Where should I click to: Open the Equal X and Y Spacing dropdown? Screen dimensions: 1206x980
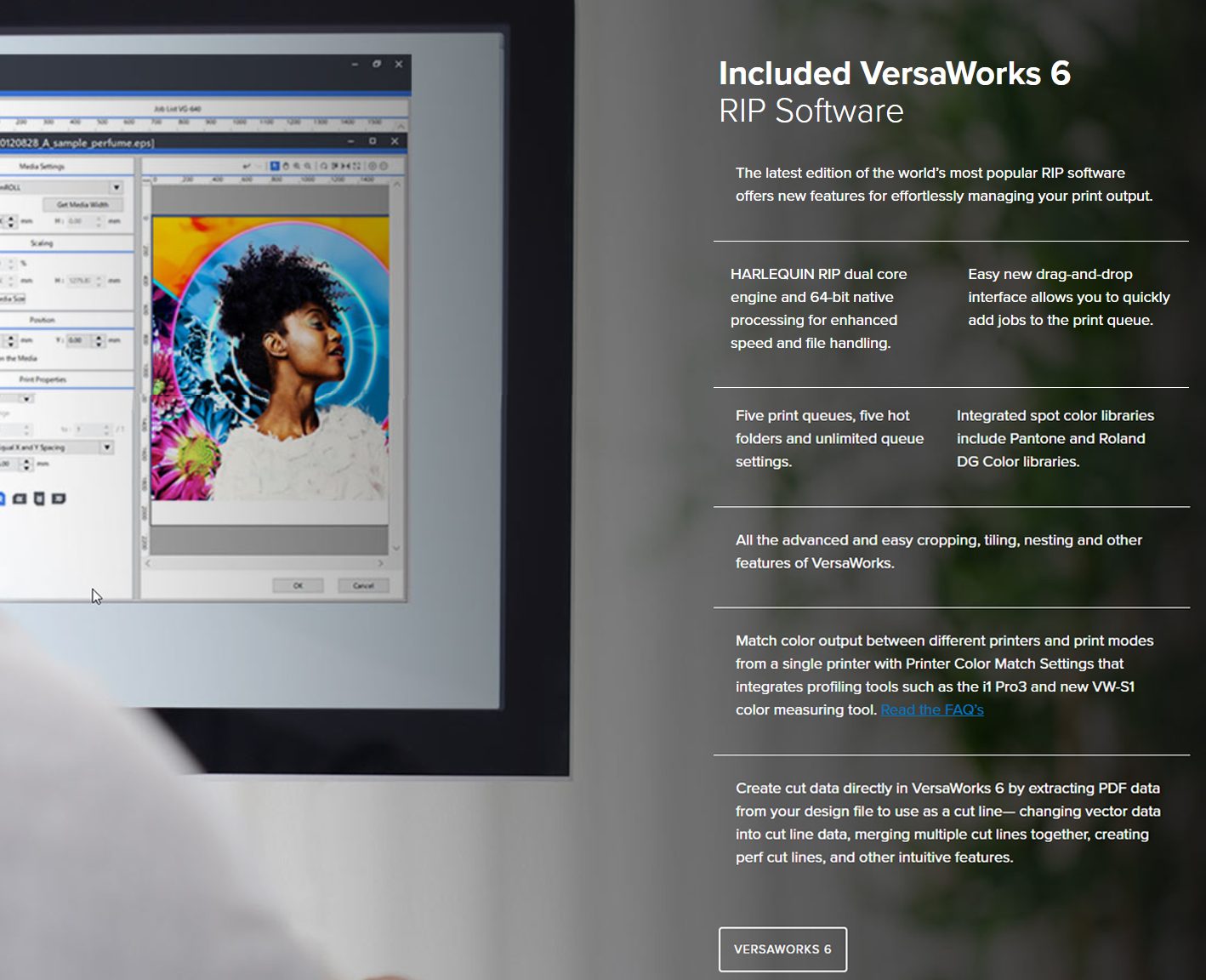point(107,447)
